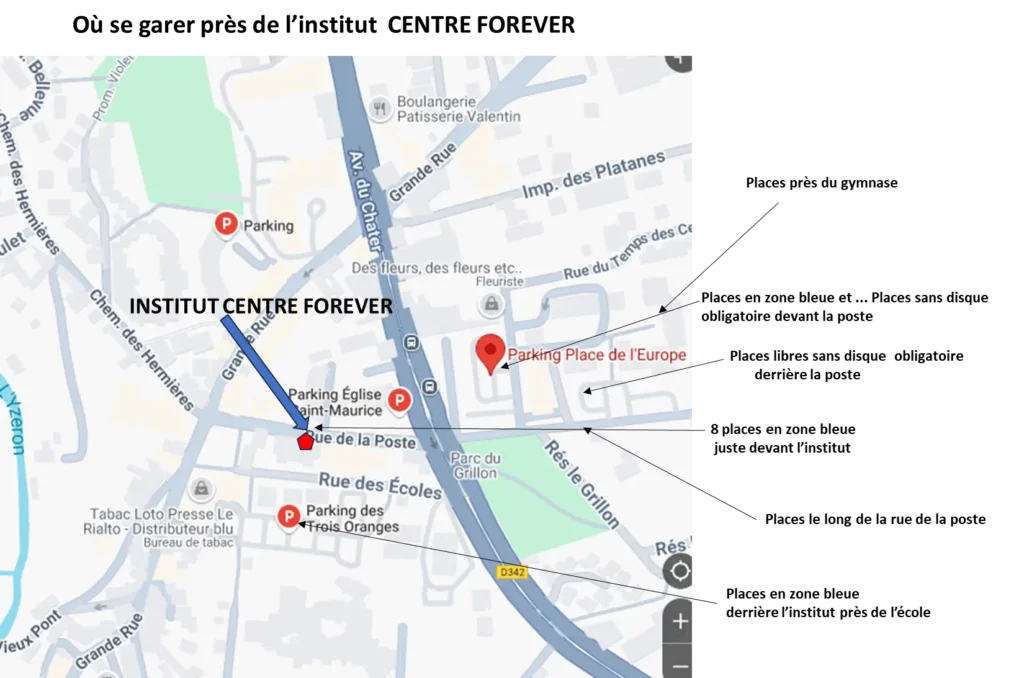Select the red Parking Place de l'Europe pin
1024x678 pixels.
click(490, 354)
